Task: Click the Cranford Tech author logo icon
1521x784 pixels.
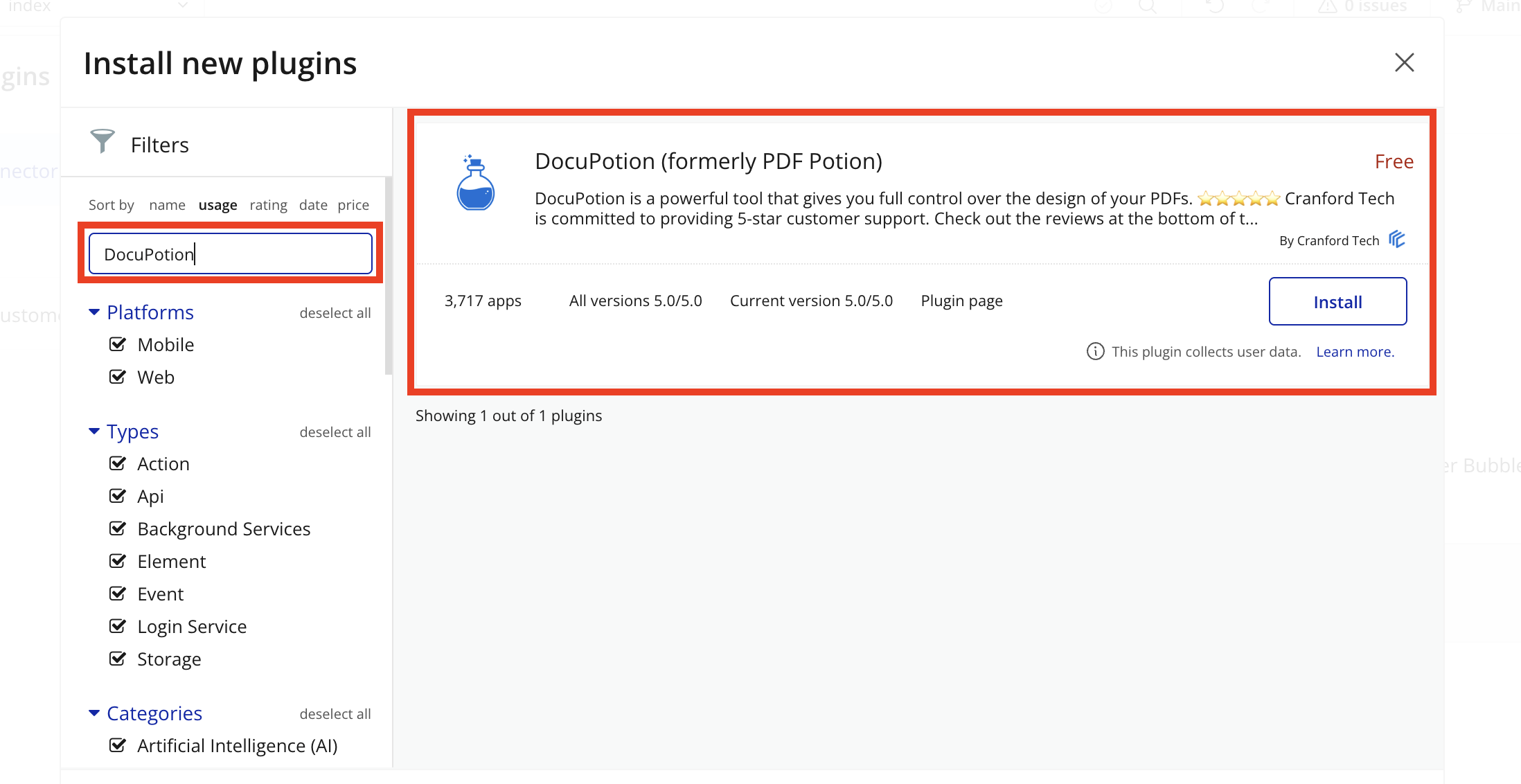Action: (1397, 240)
